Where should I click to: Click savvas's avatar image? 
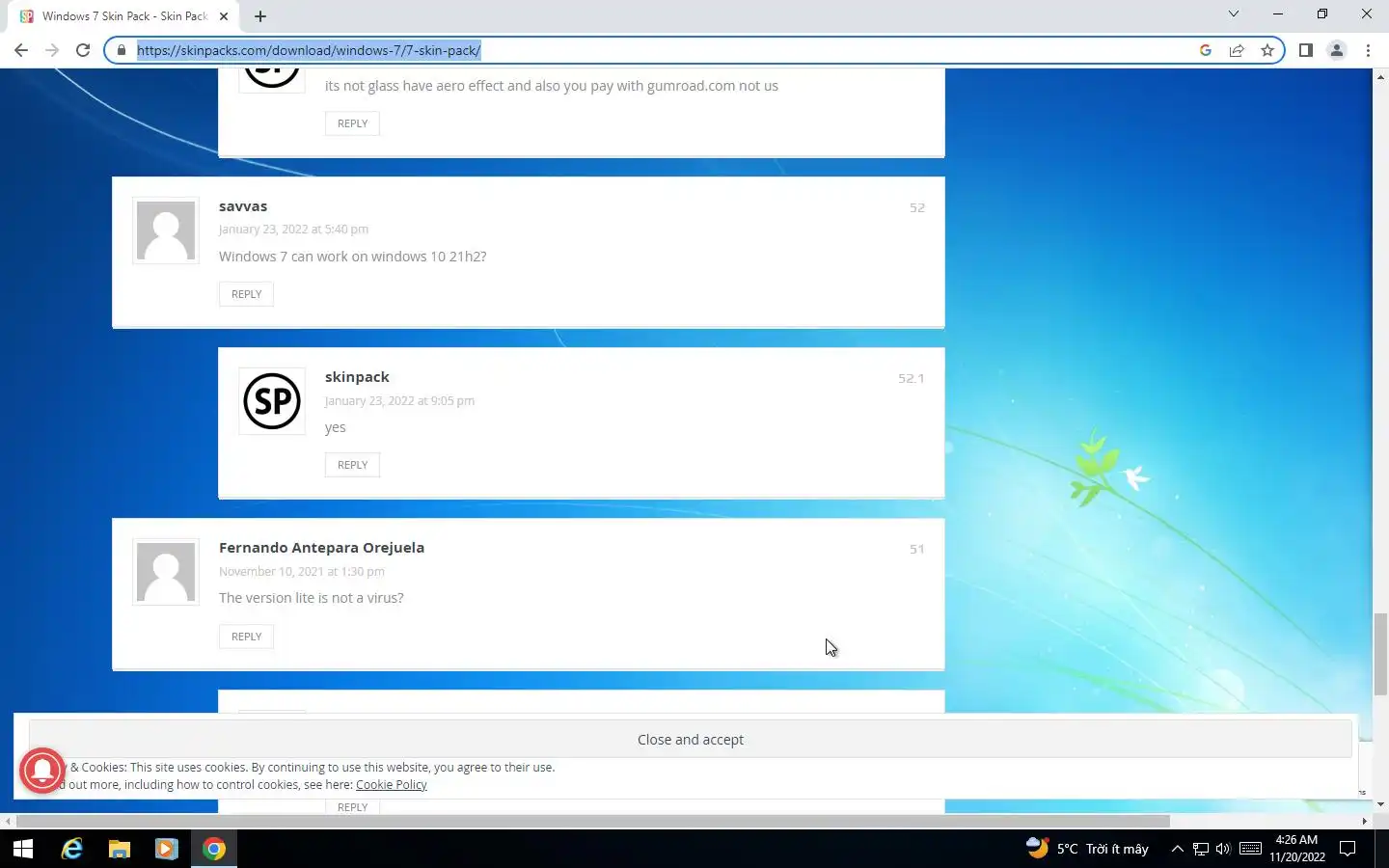click(166, 231)
